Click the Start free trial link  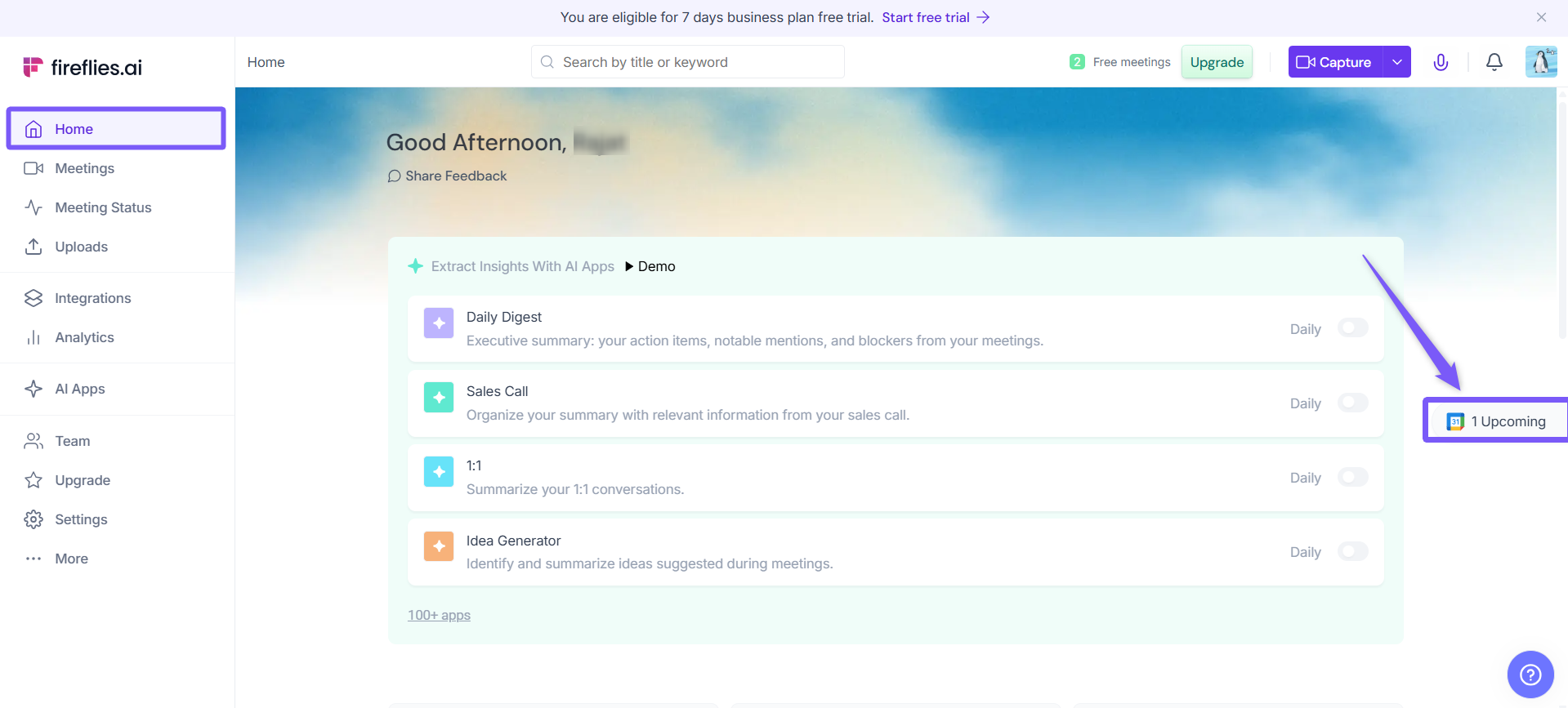point(936,17)
